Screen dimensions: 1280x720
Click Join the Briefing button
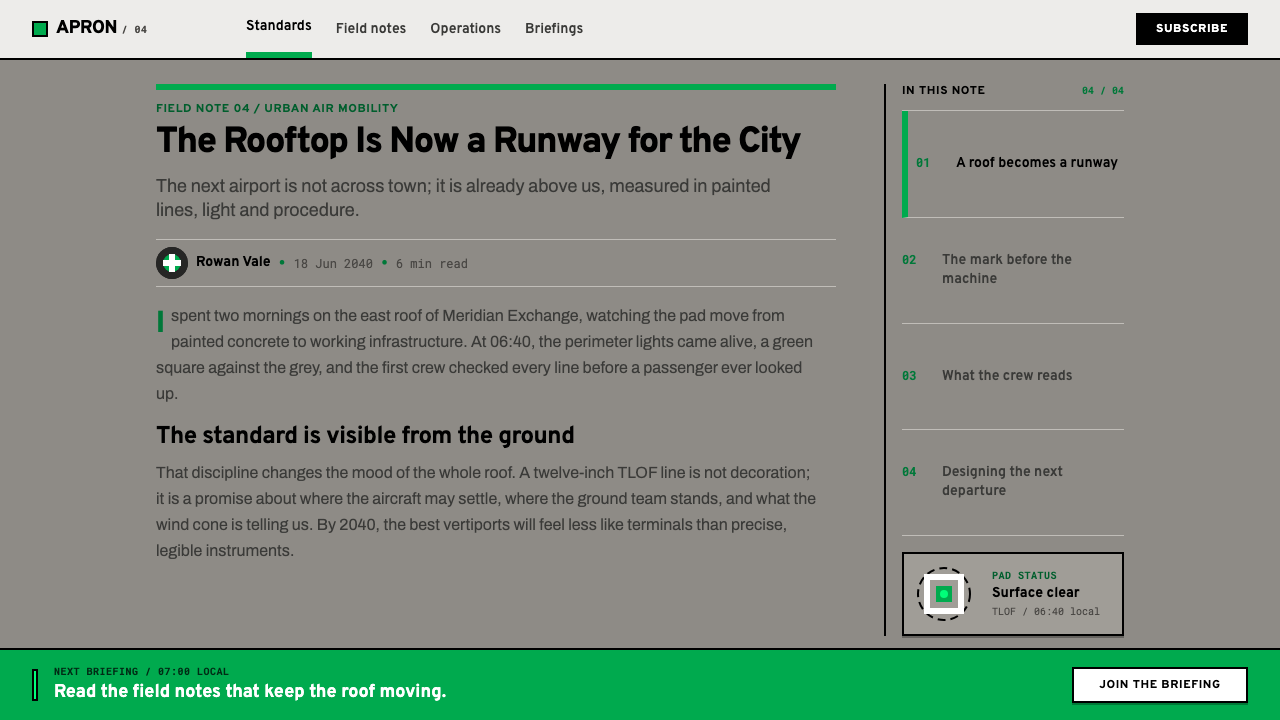click(1160, 685)
